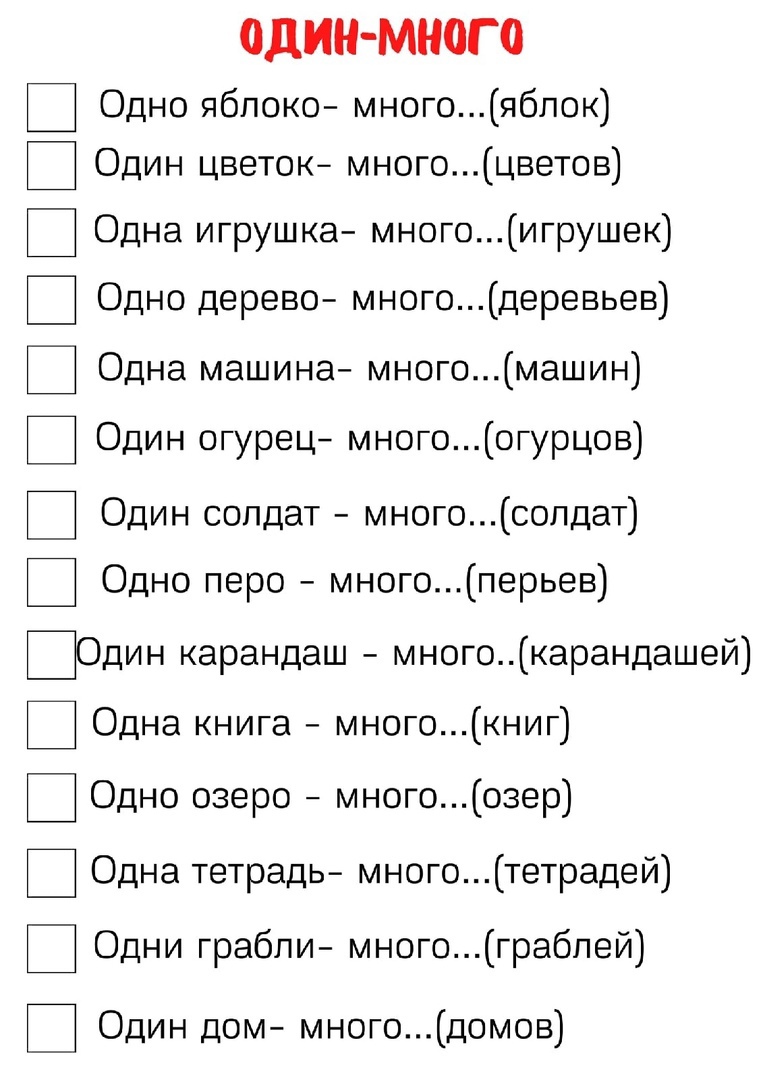The width and height of the screenshot is (763, 1080).
Task: Click the answer '(яблок)' in the first line
Action: (x=550, y=107)
